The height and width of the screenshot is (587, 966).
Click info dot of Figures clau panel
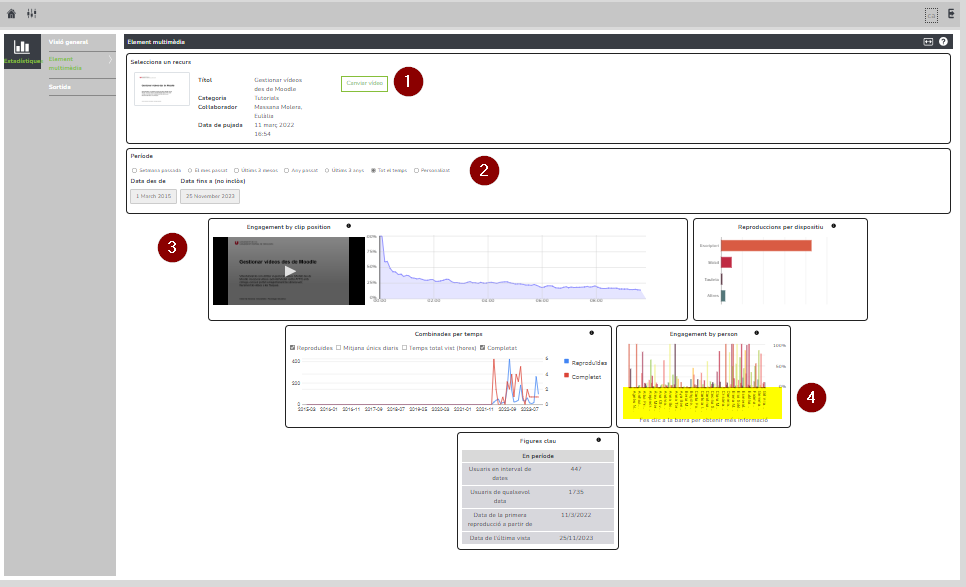click(598, 440)
